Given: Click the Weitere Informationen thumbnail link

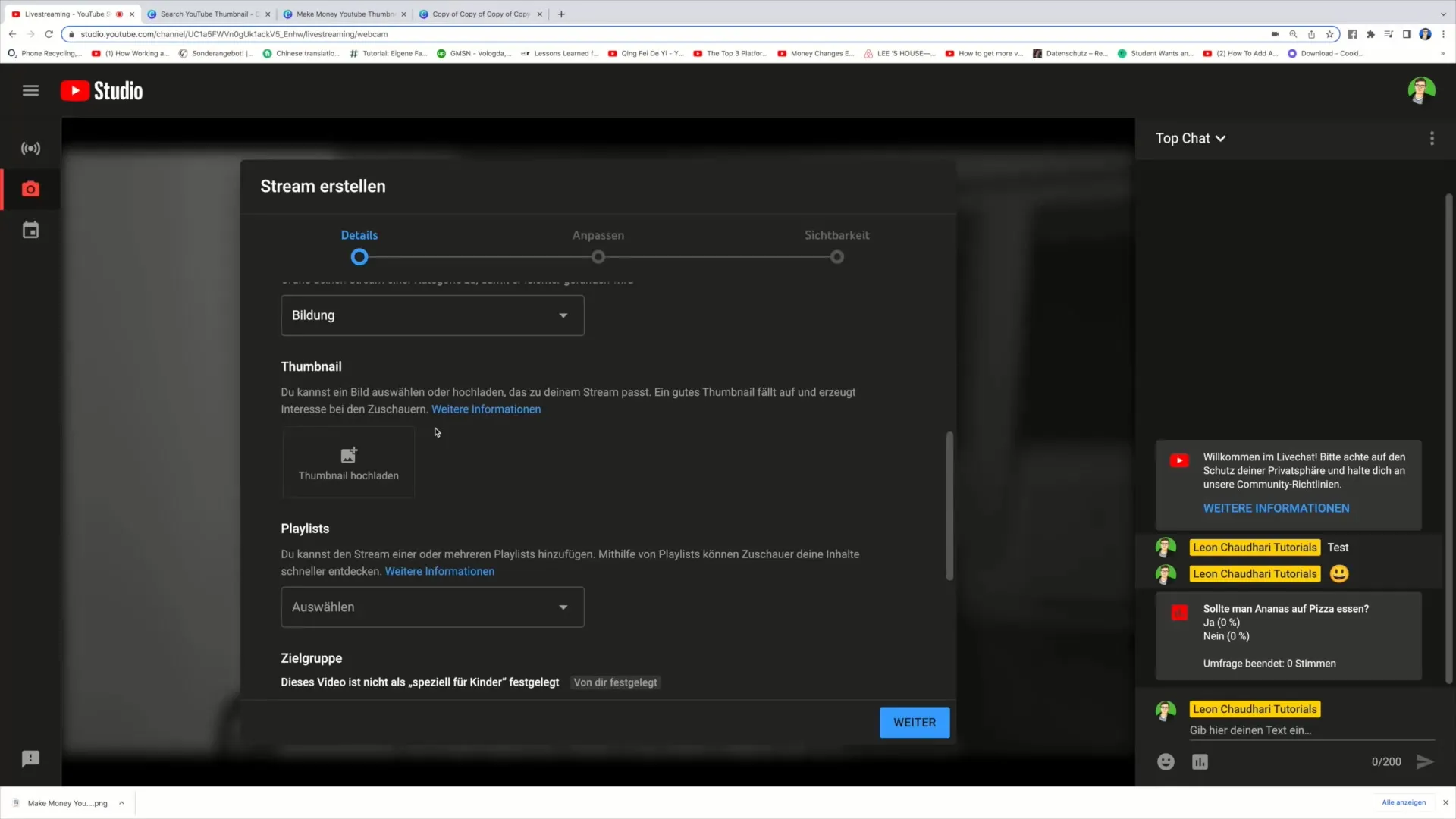Looking at the screenshot, I should pos(485,409).
